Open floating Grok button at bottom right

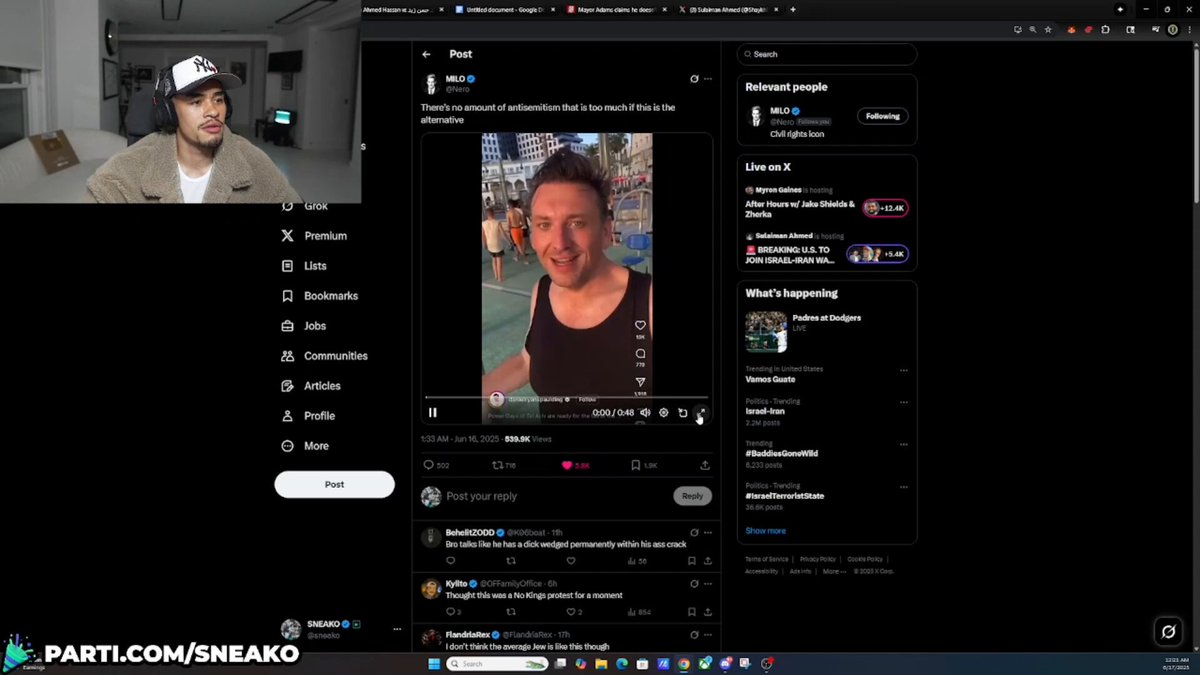(x=1167, y=631)
